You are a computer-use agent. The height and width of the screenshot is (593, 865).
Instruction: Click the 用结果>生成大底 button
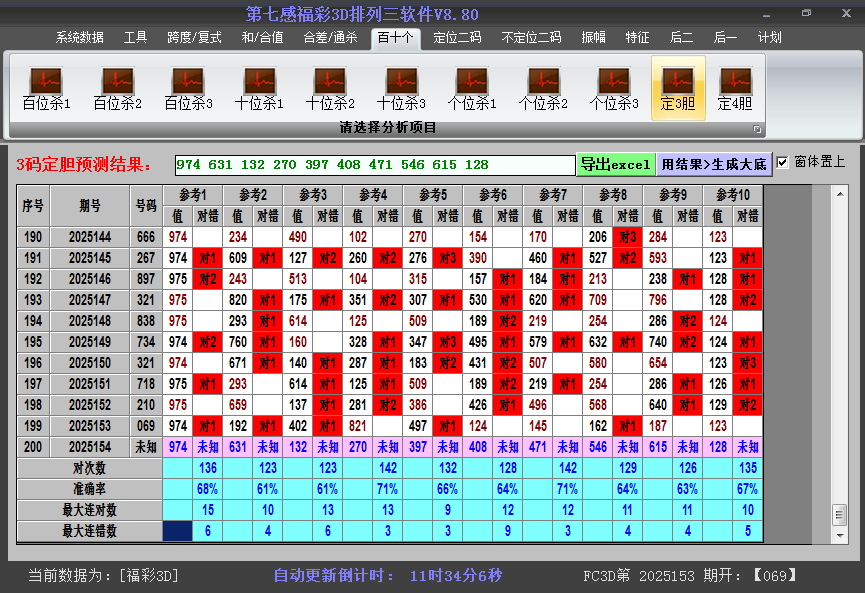coord(714,164)
